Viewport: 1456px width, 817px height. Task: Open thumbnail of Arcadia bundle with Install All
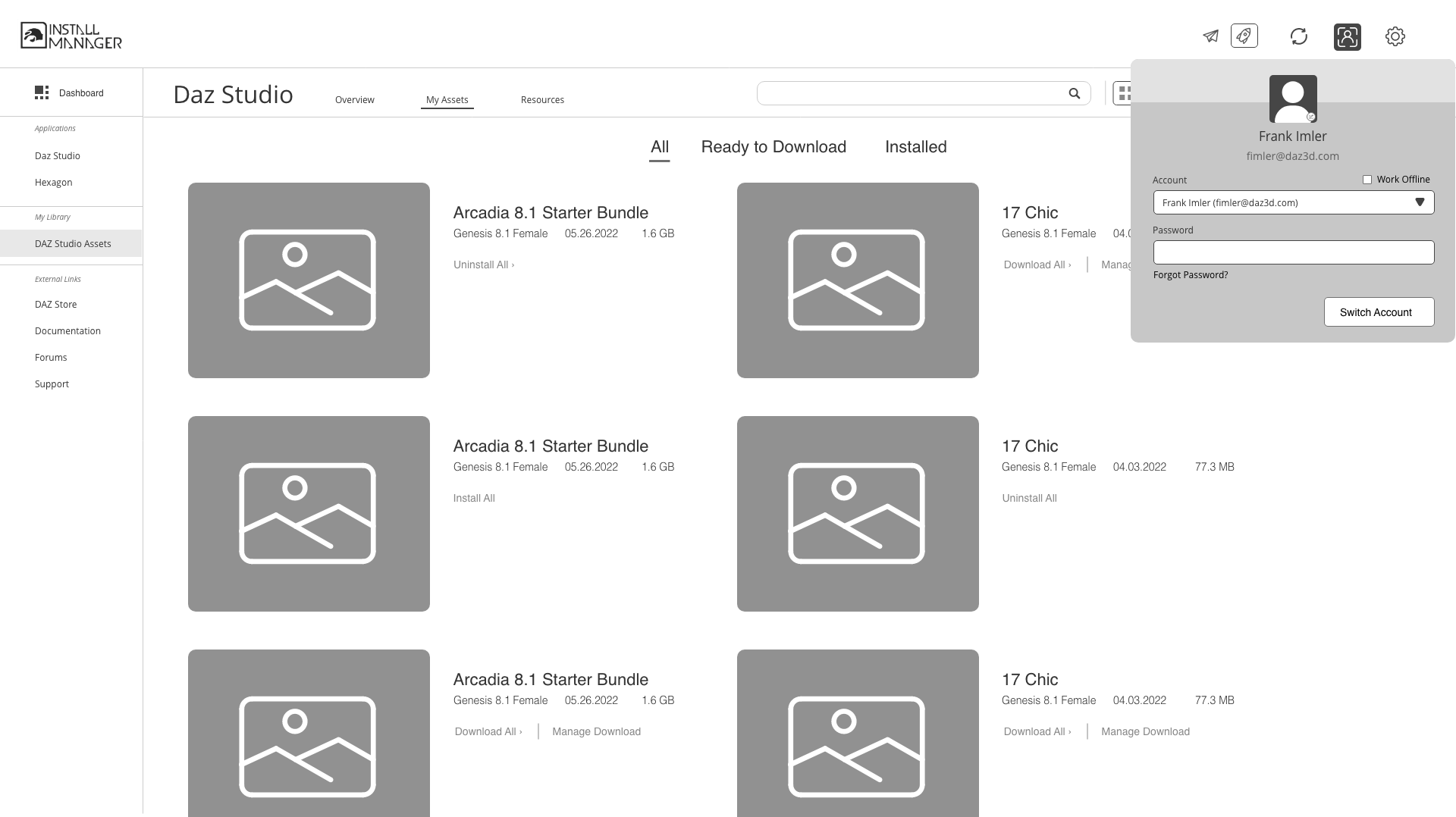coord(309,514)
